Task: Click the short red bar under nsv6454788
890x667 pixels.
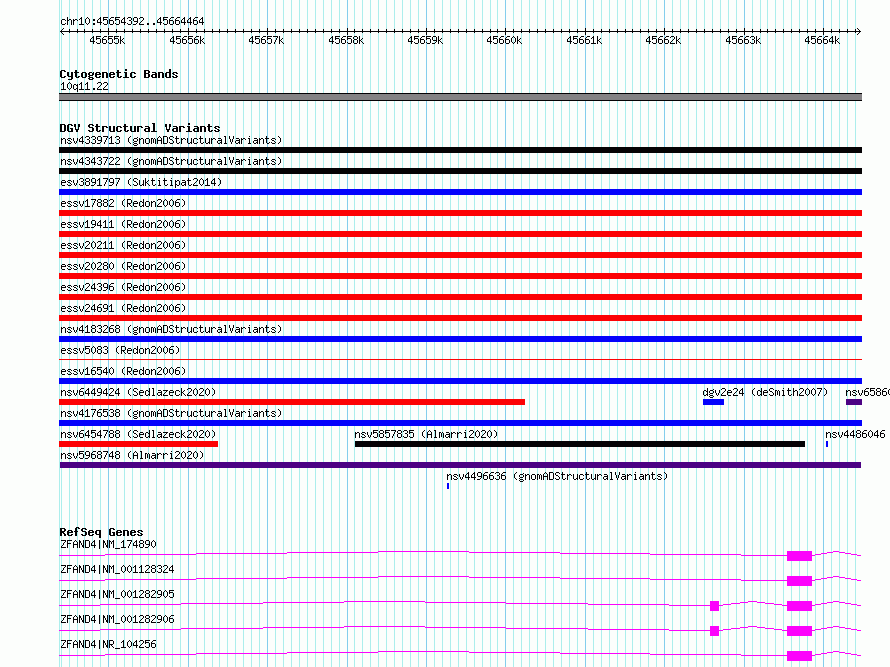Action: coord(138,444)
